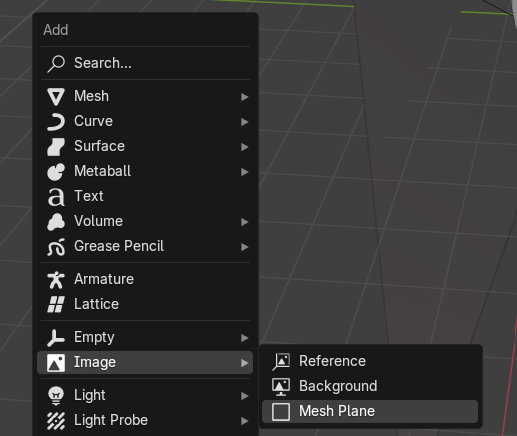Expand the Mesh submenu arrow
This screenshot has height=436, width=517.
pyautogui.click(x=245, y=97)
